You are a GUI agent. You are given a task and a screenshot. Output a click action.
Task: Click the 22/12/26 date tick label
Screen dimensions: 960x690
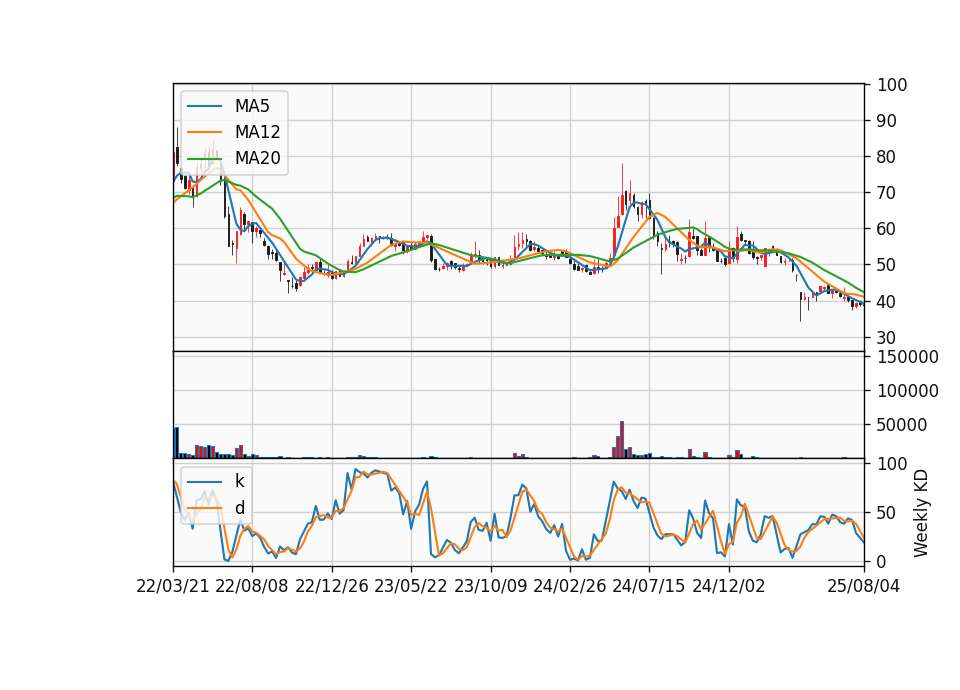pyautogui.click(x=332, y=586)
